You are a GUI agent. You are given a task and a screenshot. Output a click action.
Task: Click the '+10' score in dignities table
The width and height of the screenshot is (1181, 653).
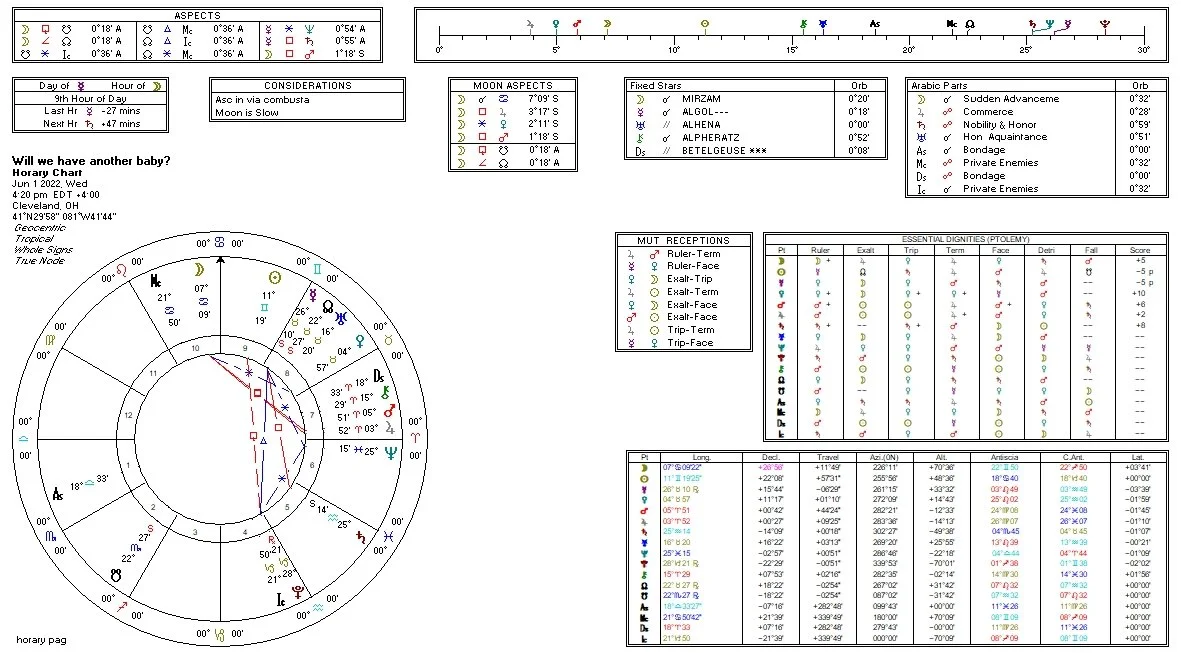(x=1140, y=294)
